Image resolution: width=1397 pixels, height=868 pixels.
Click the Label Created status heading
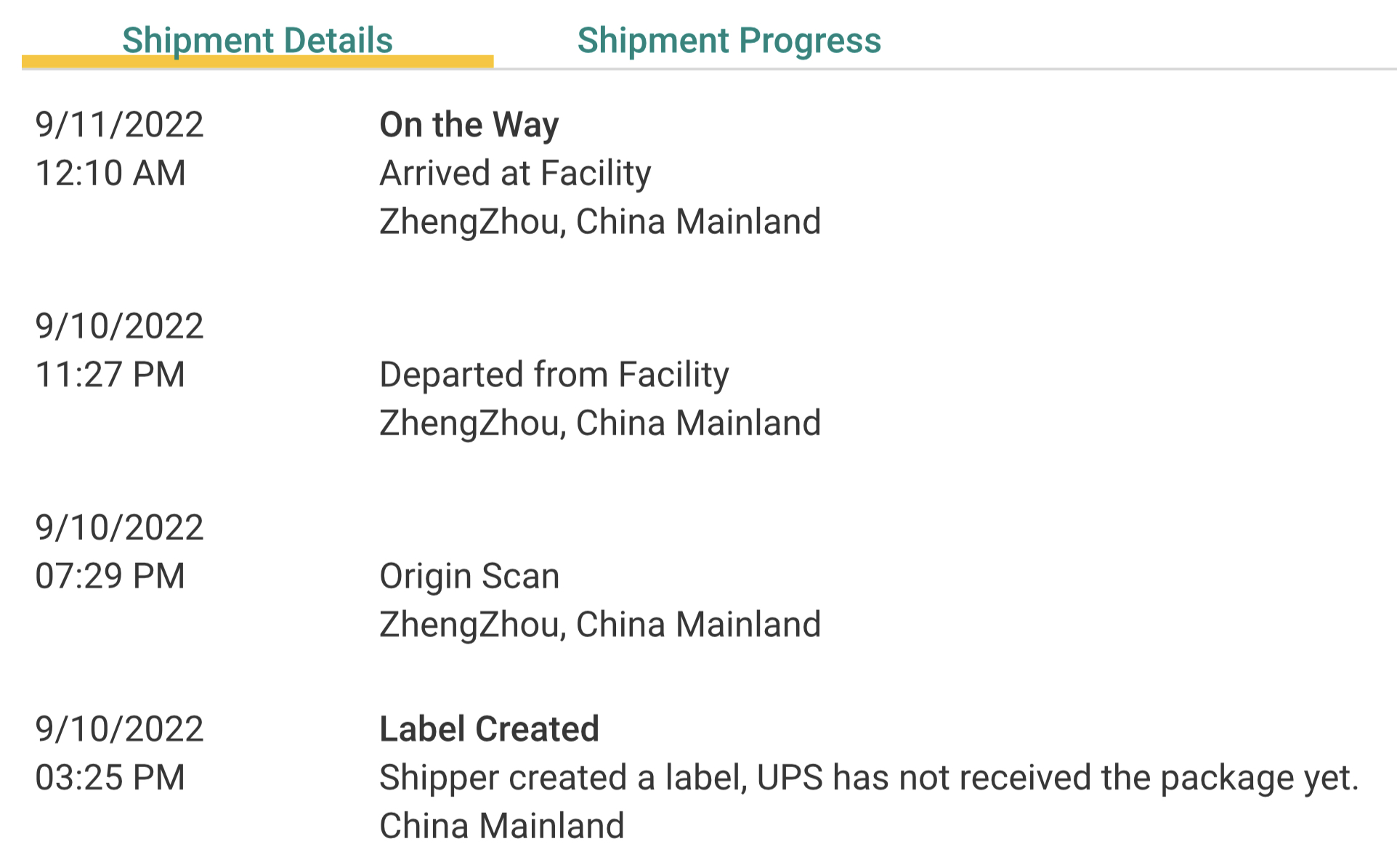coord(489,729)
